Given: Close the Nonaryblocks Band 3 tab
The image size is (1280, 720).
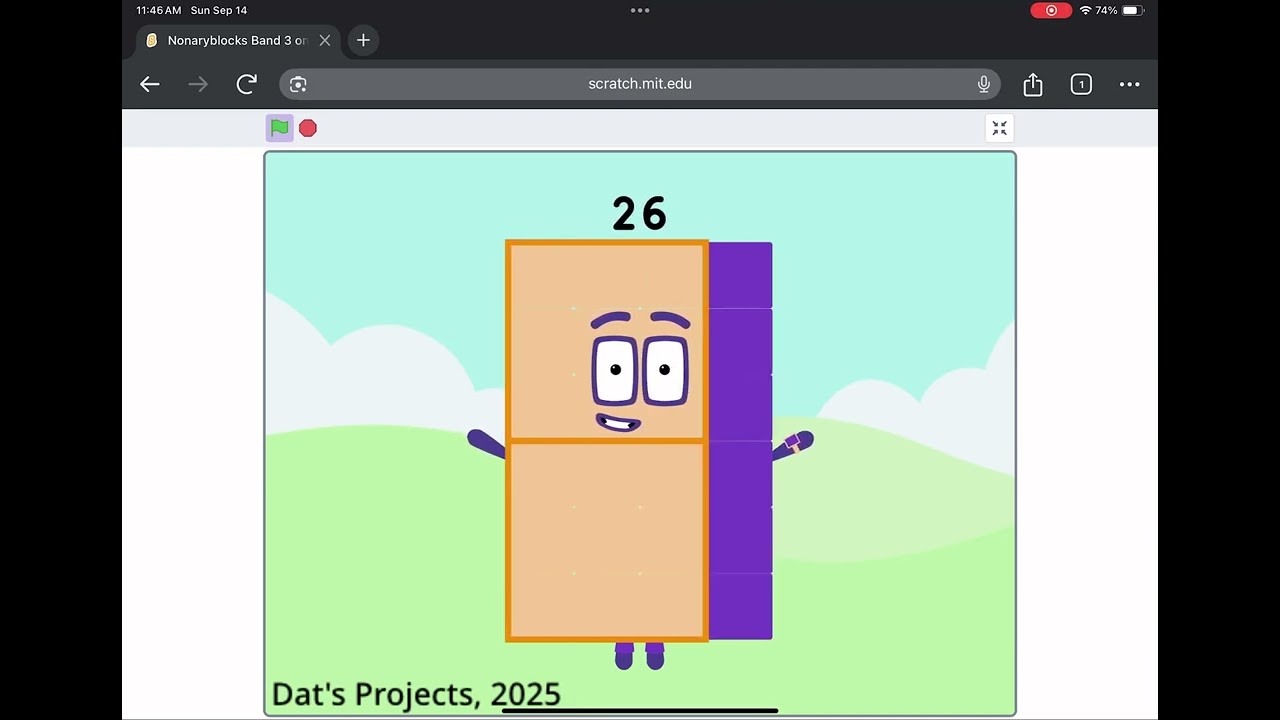Looking at the screenshot, I should (324, 40).
